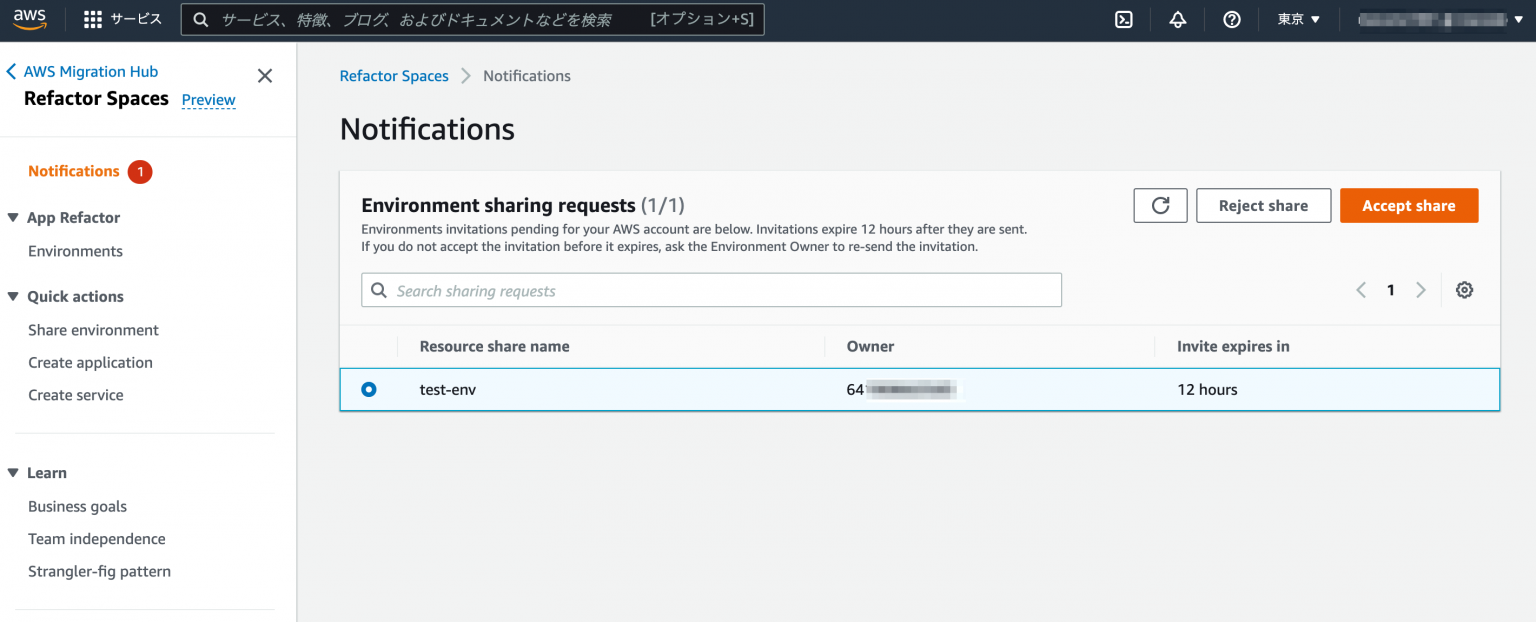
Task: Follow the Refactor Spaces breadcrumb link
Action: tap(394, 75)
